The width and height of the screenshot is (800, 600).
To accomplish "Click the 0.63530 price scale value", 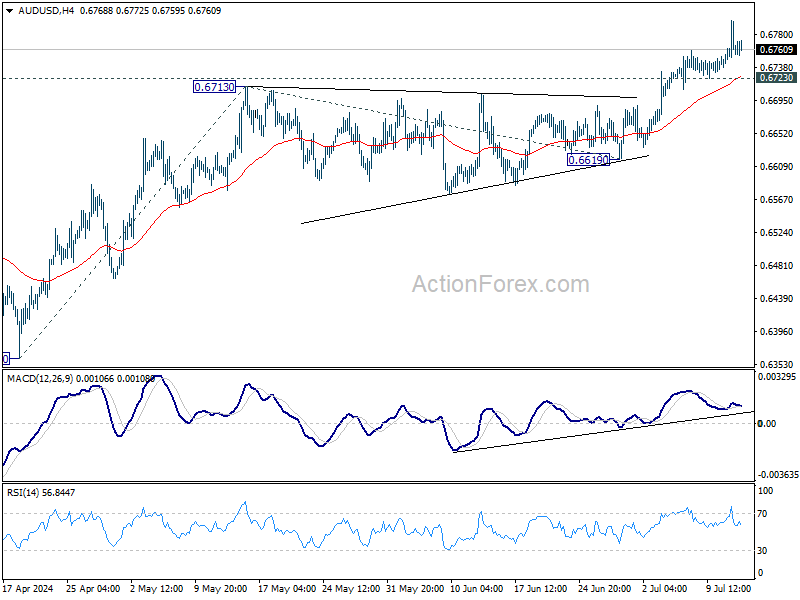I will 777,365.
